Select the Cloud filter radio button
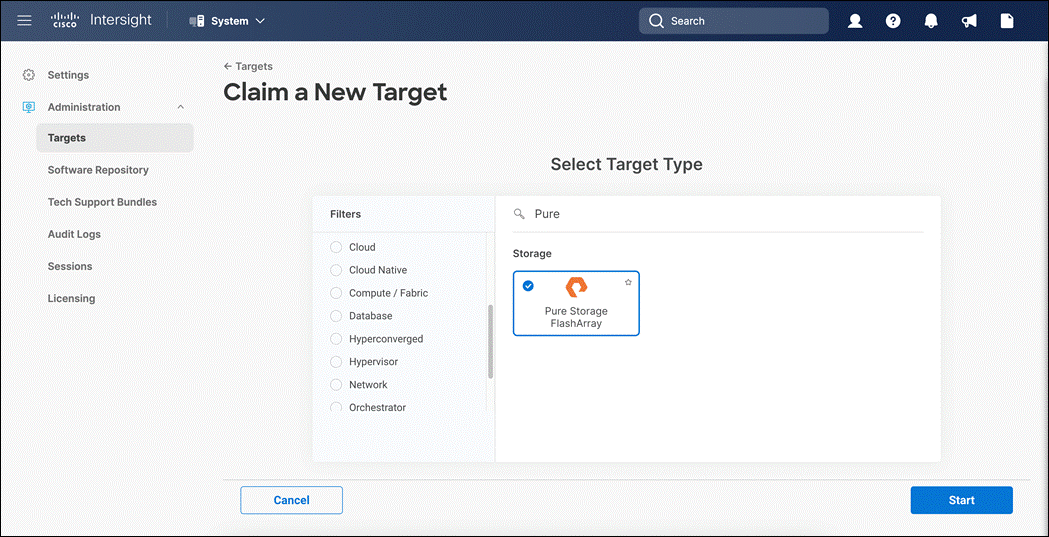 coord(336,247)
